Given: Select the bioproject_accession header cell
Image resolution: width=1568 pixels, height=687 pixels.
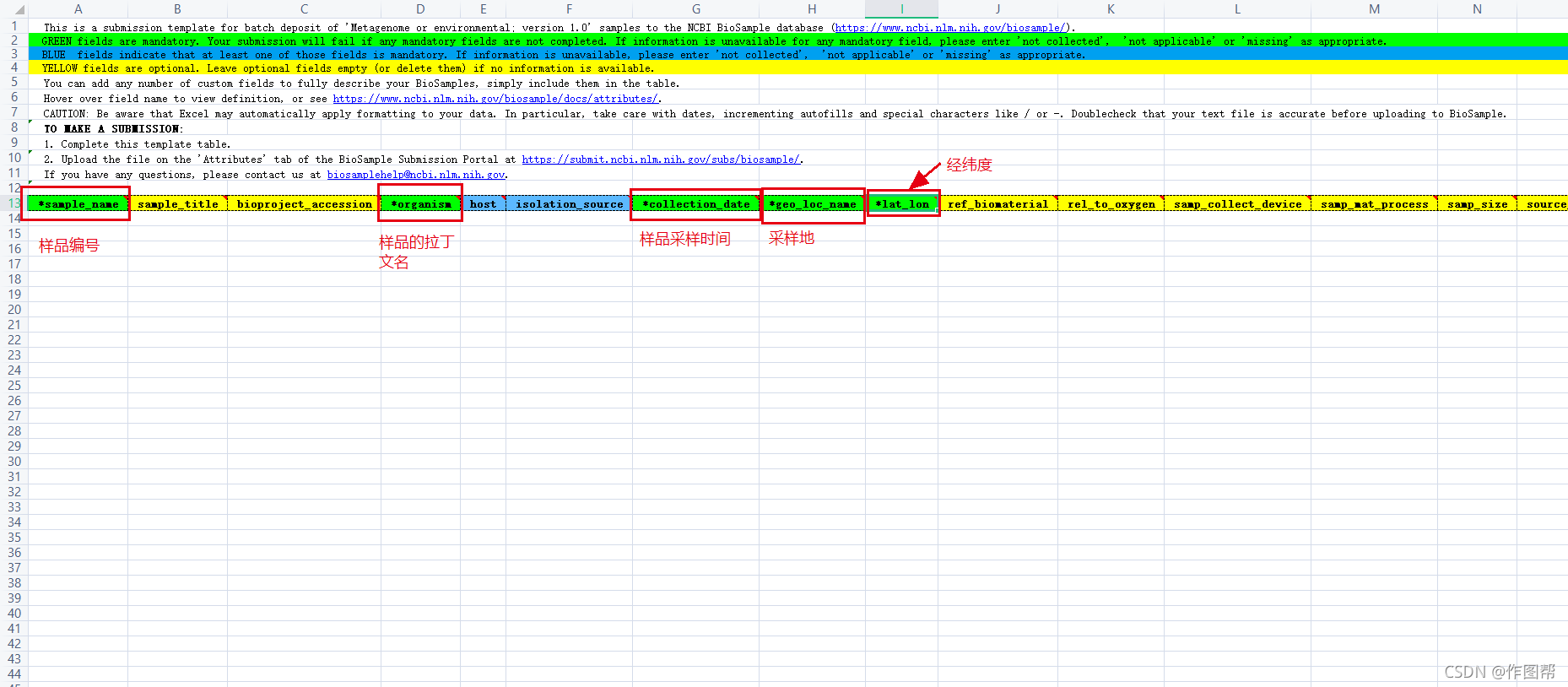Looking at the screenshot, I should click(x=304, y=203).
